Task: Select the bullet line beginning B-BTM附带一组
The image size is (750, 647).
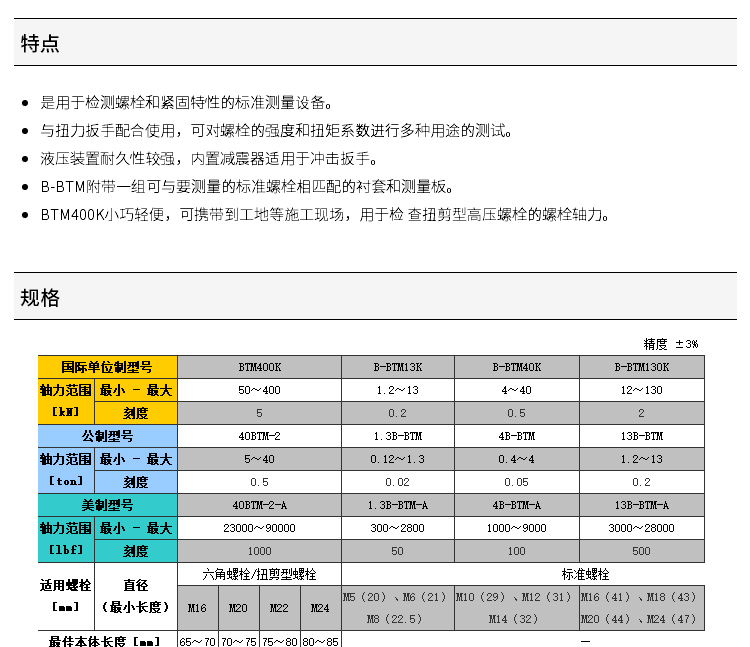Action: click(x=247, y=186)
